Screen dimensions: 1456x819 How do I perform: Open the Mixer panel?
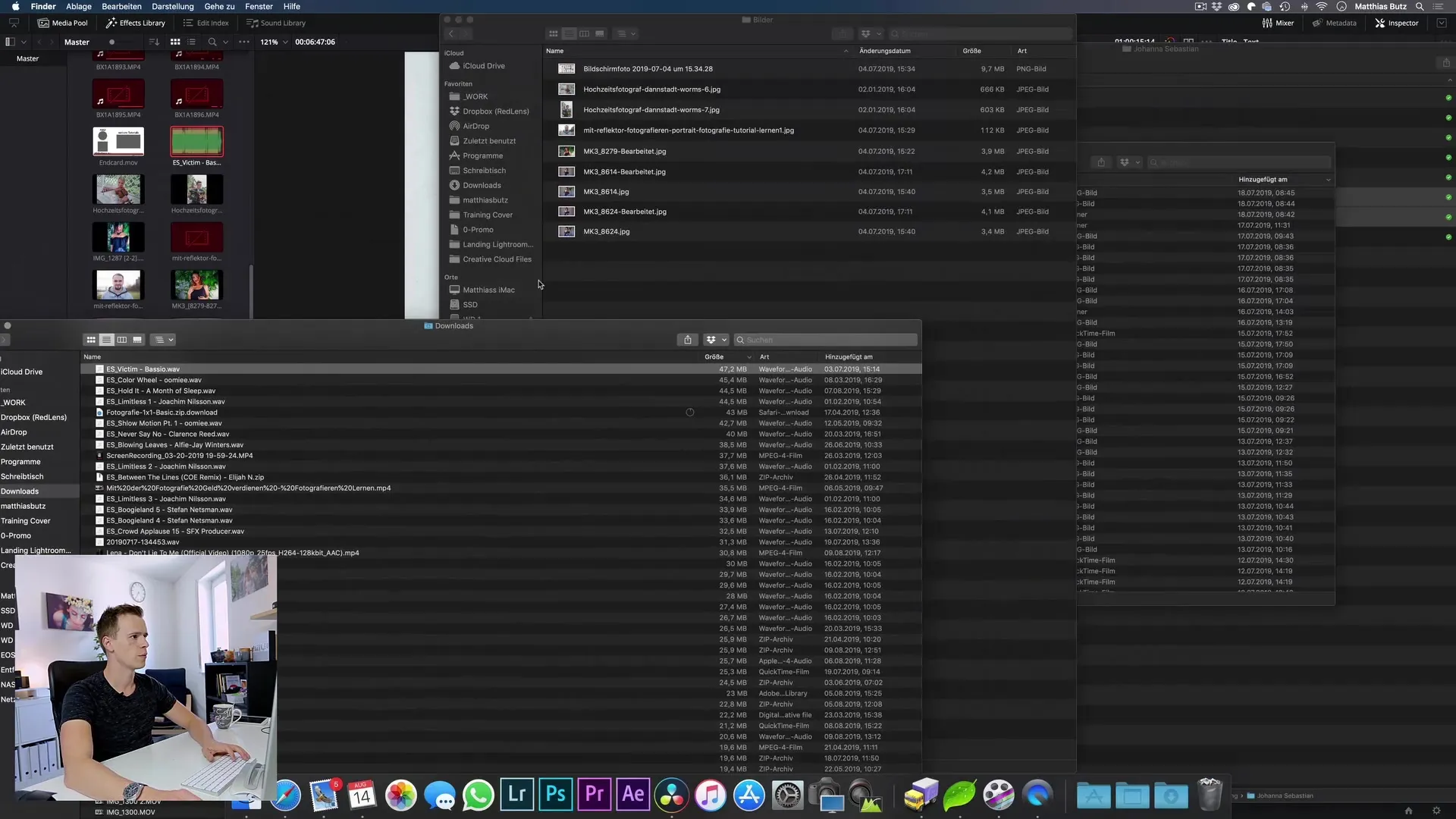(x=1278, y=23)
